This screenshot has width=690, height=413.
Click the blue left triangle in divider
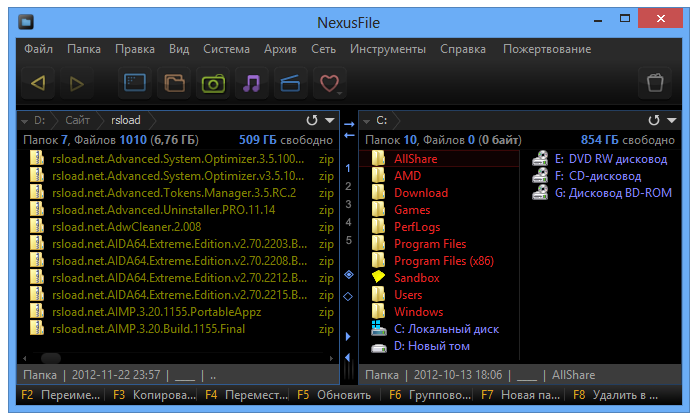click(348, 358)
